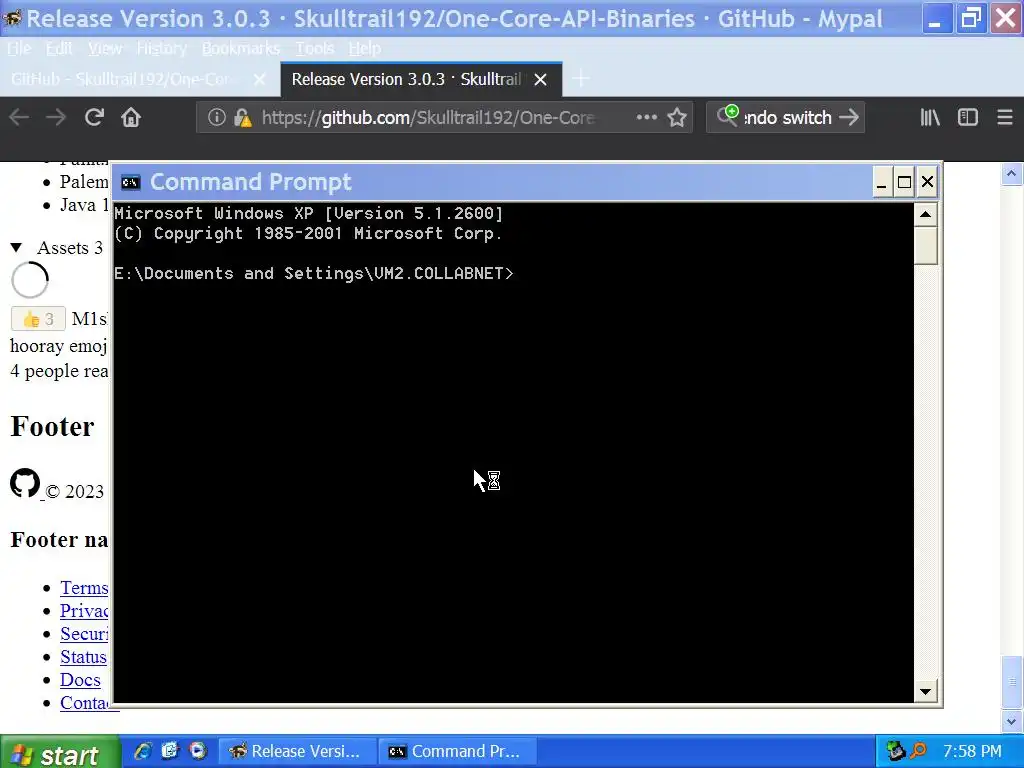Open the Edit menu
Screen dimensions: 1024x768
[x=59, y=48]
